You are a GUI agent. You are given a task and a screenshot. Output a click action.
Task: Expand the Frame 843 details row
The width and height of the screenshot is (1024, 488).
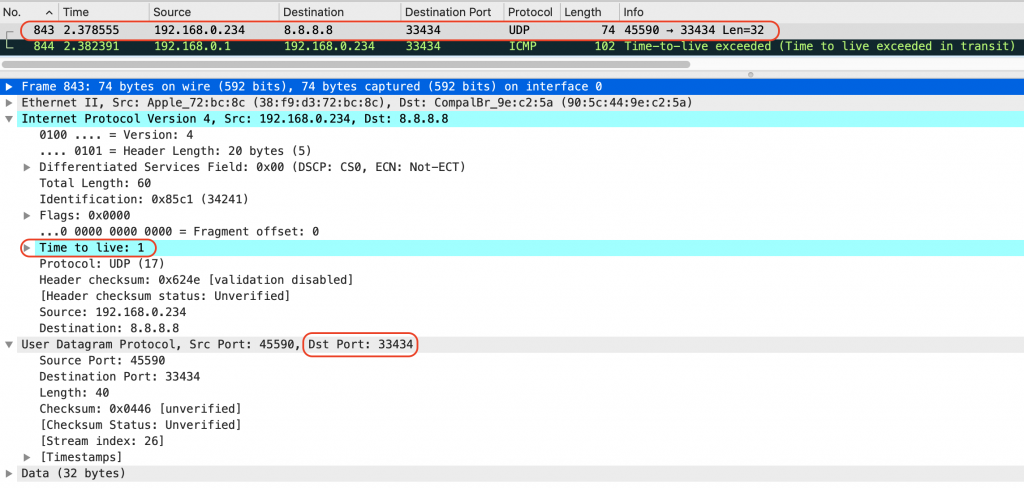coord(10,87)
